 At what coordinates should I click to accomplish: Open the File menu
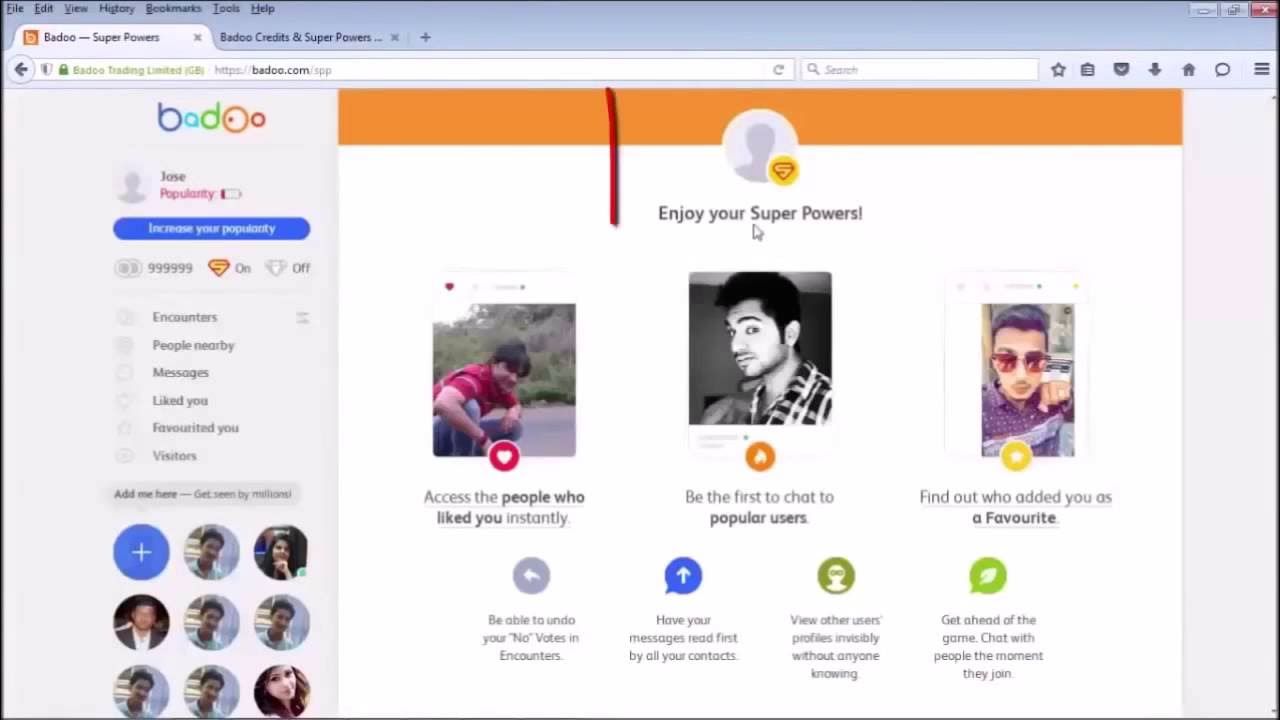(x=15, y=8)
